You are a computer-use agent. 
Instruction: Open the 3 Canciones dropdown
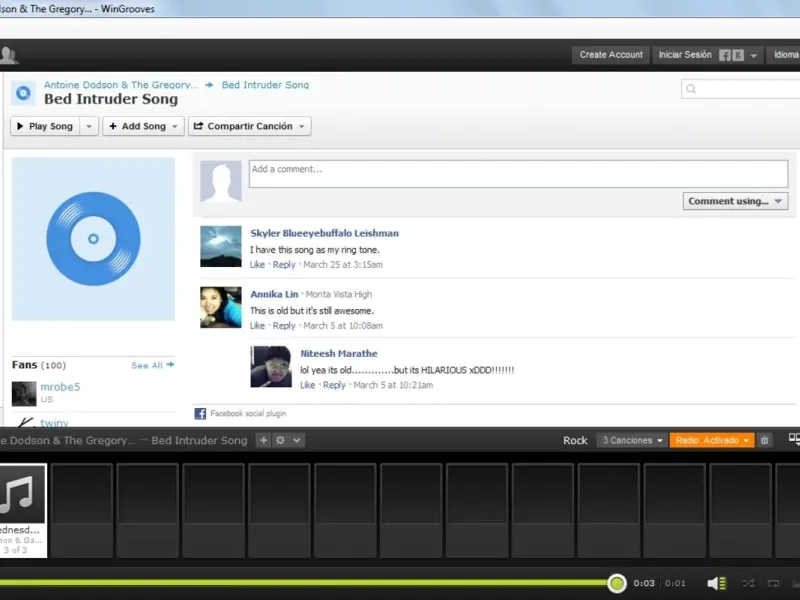click(632, 440)
